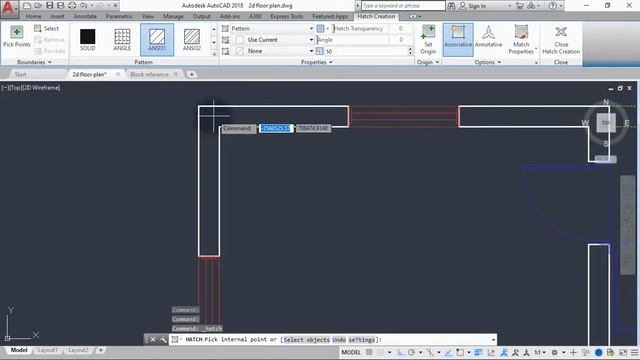Screen dimensions: 640x360
Task: Open the Express Tools ribbon tab
Action: click(x=287, y=16)
